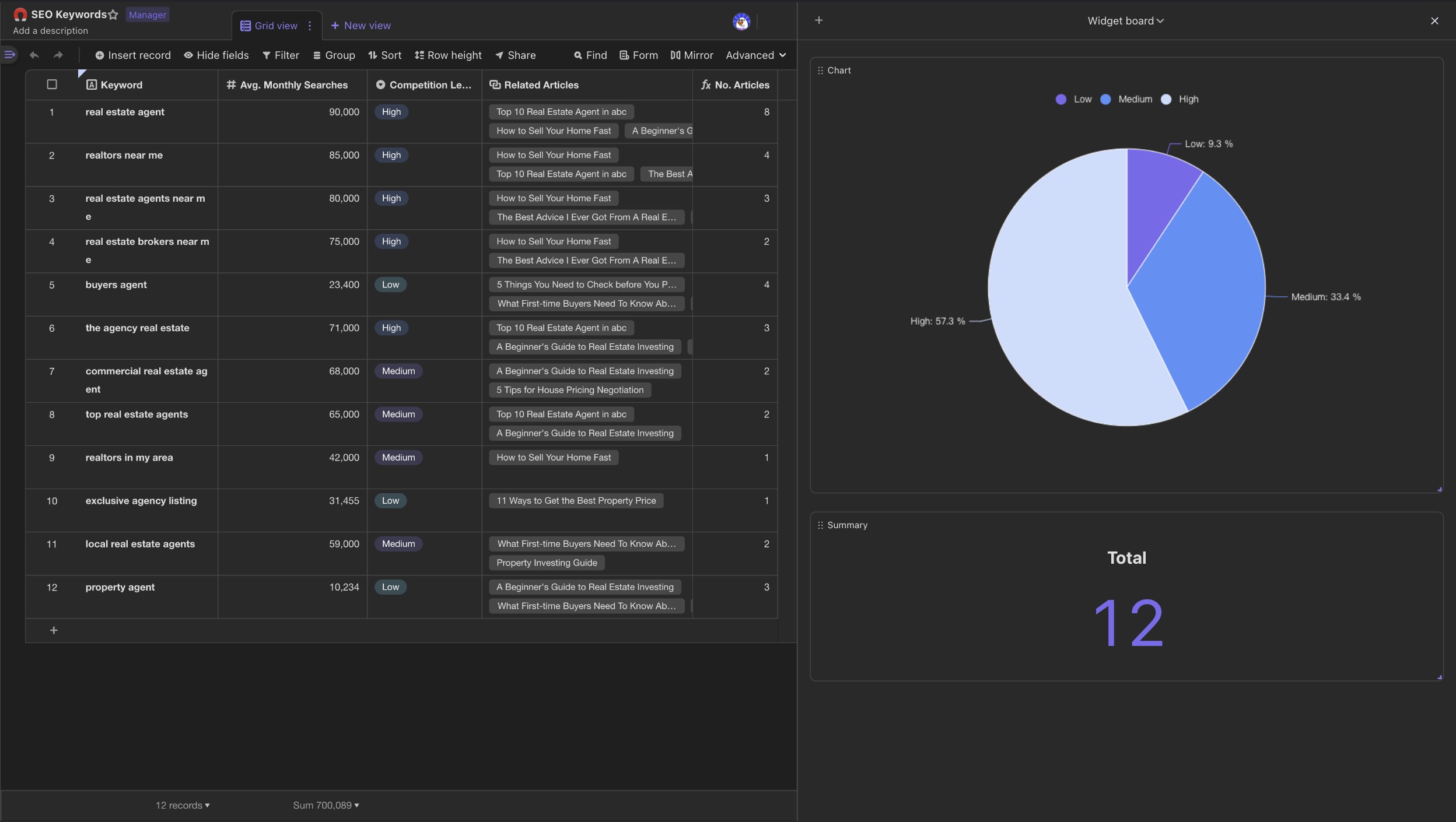The width and height of the screenshot is (1456, 822).
Task: Click Share in the toolbar
Action: pos(516,55)
